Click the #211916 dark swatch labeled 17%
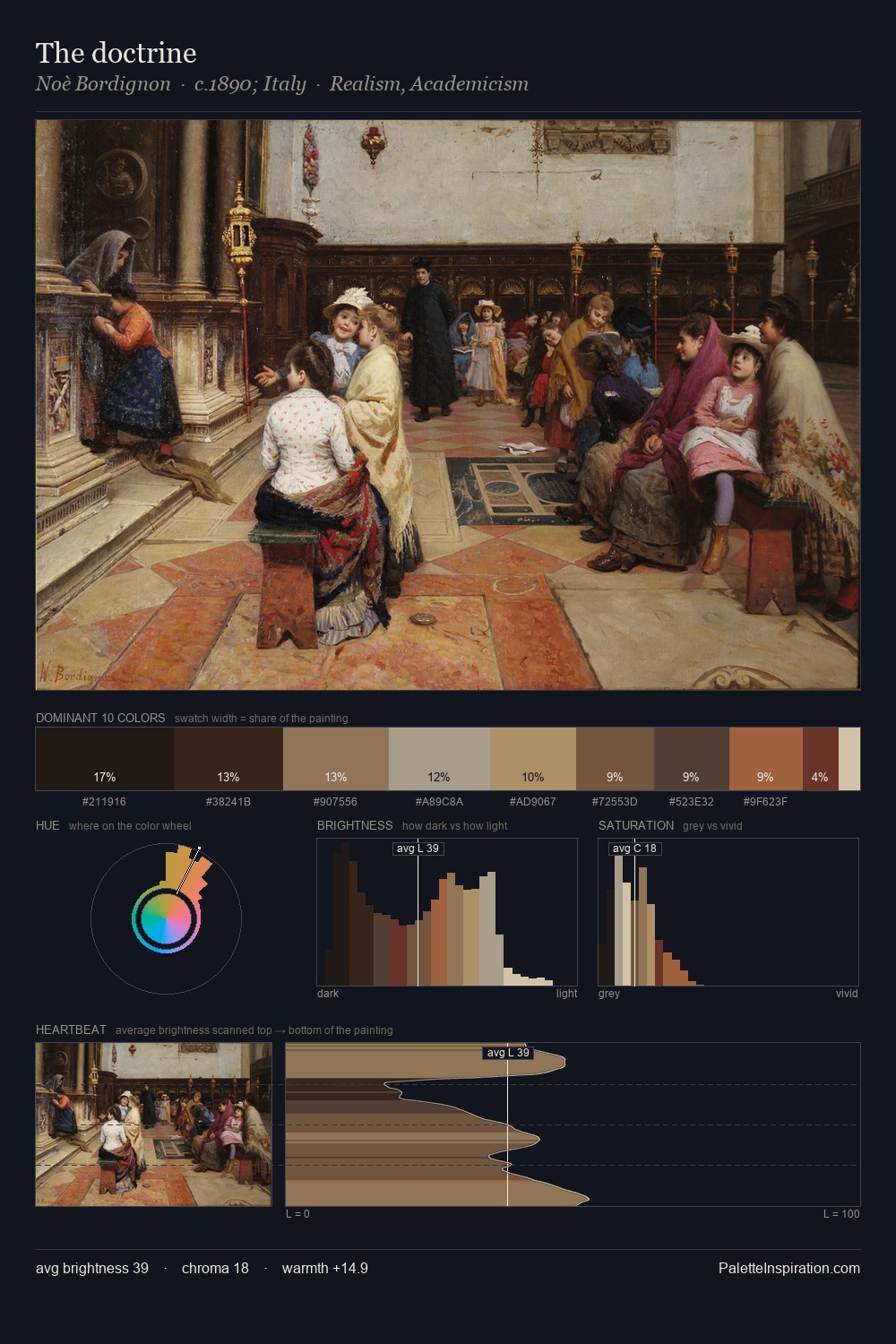Viewport: 896px width, 1344px height. [x=105, y=759]
